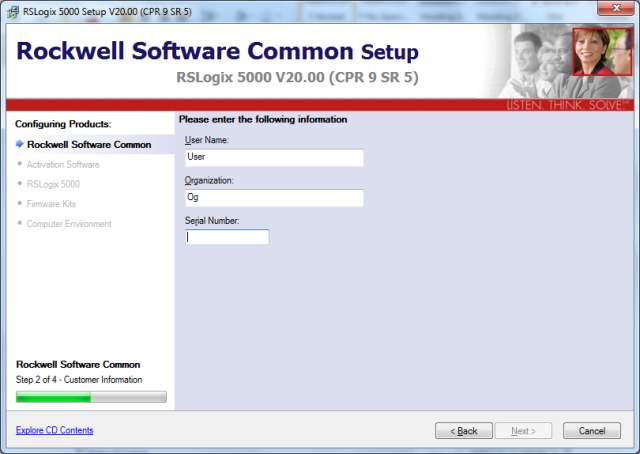Focus the Organization text box
Image resolution: width=640 pixels, height=454 pixels.
[x=274, y=198]
